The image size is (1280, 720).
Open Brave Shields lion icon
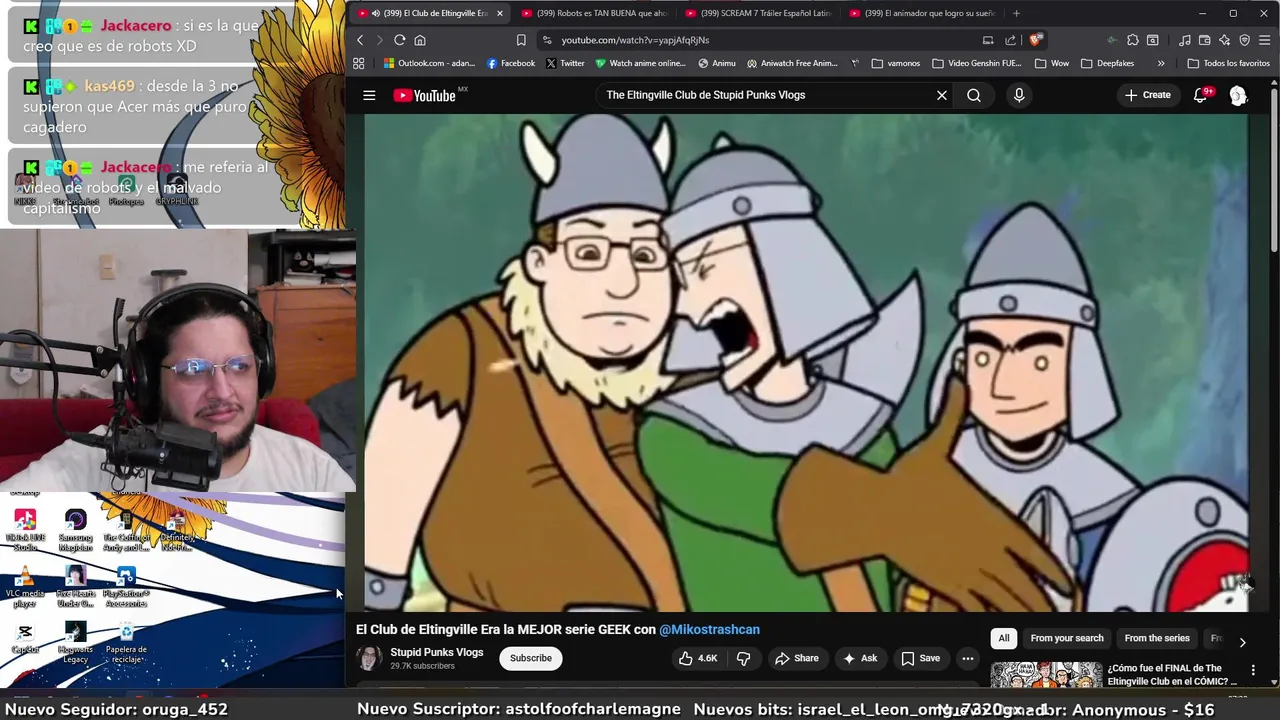coord(1035,40)
